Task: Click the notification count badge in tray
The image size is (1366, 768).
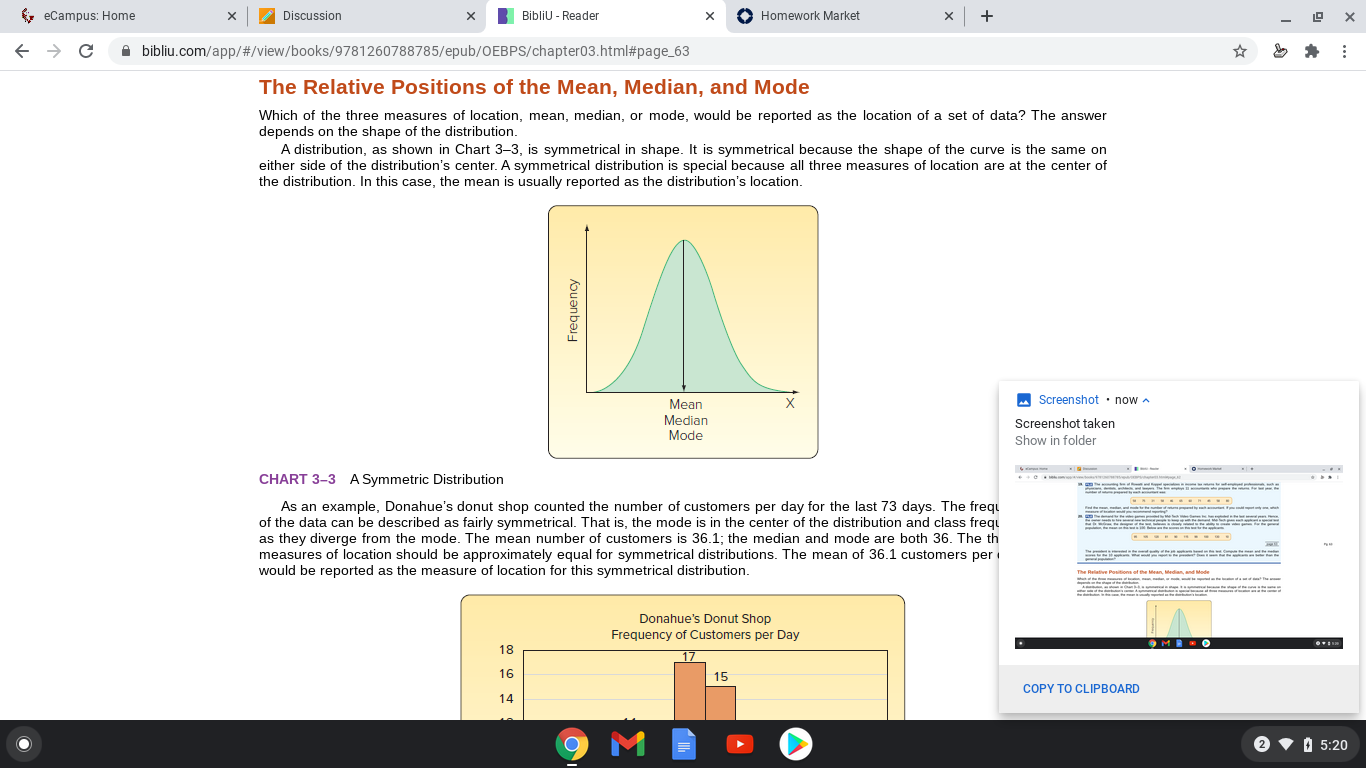Action: (x=1262, y=744)
